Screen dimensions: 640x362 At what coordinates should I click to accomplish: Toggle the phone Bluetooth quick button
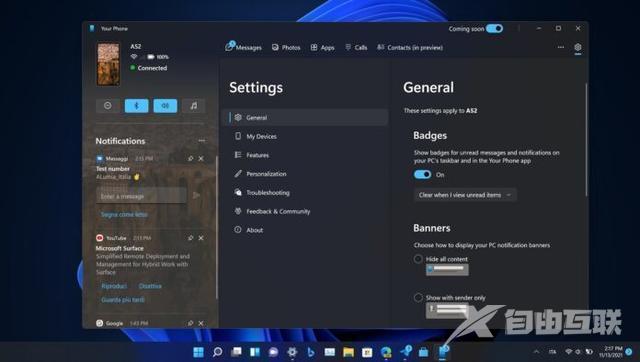pos(136,106)
